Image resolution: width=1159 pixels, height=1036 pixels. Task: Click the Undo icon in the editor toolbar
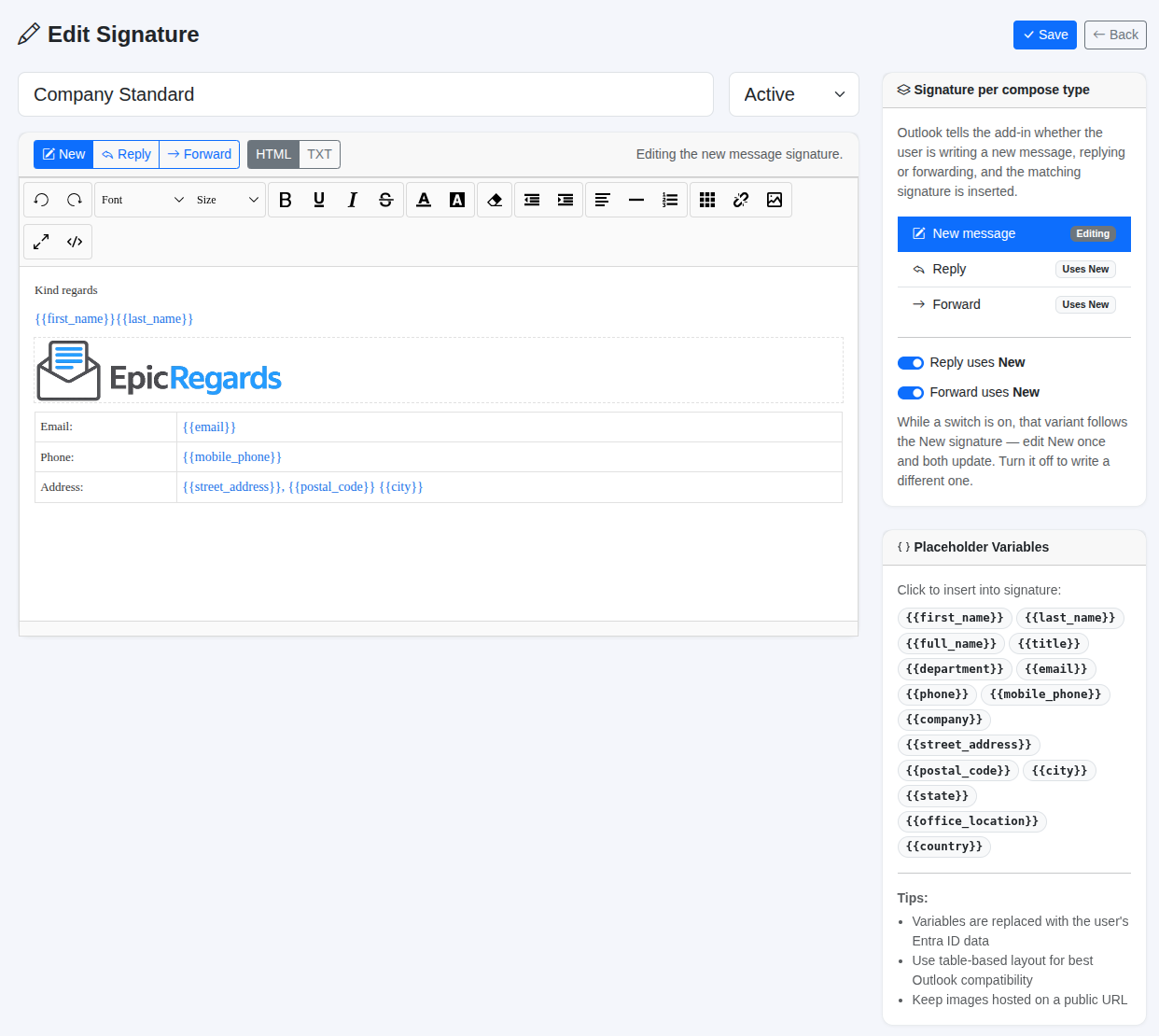[x=41, y=200]
